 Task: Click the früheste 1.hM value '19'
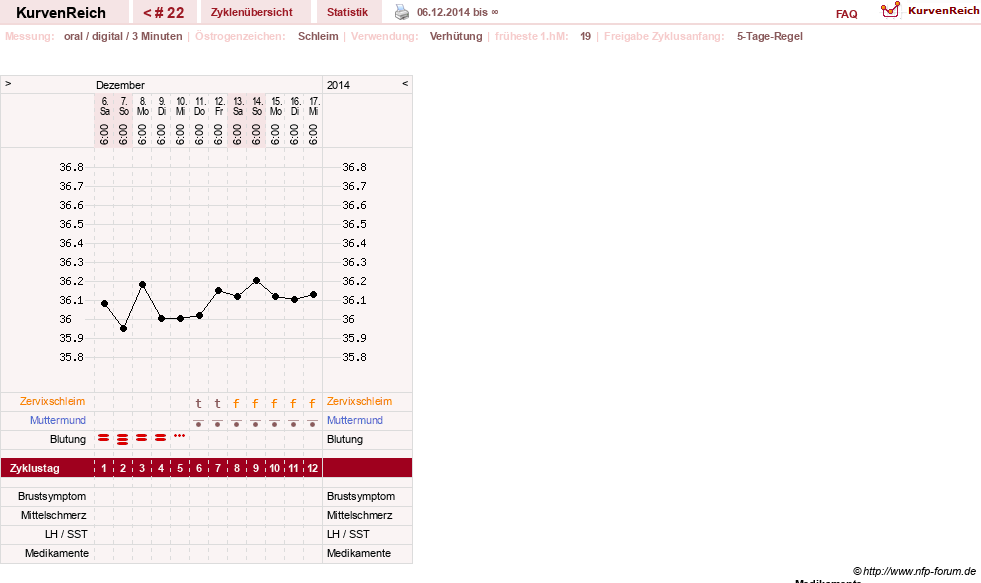(x=586, y=36)
